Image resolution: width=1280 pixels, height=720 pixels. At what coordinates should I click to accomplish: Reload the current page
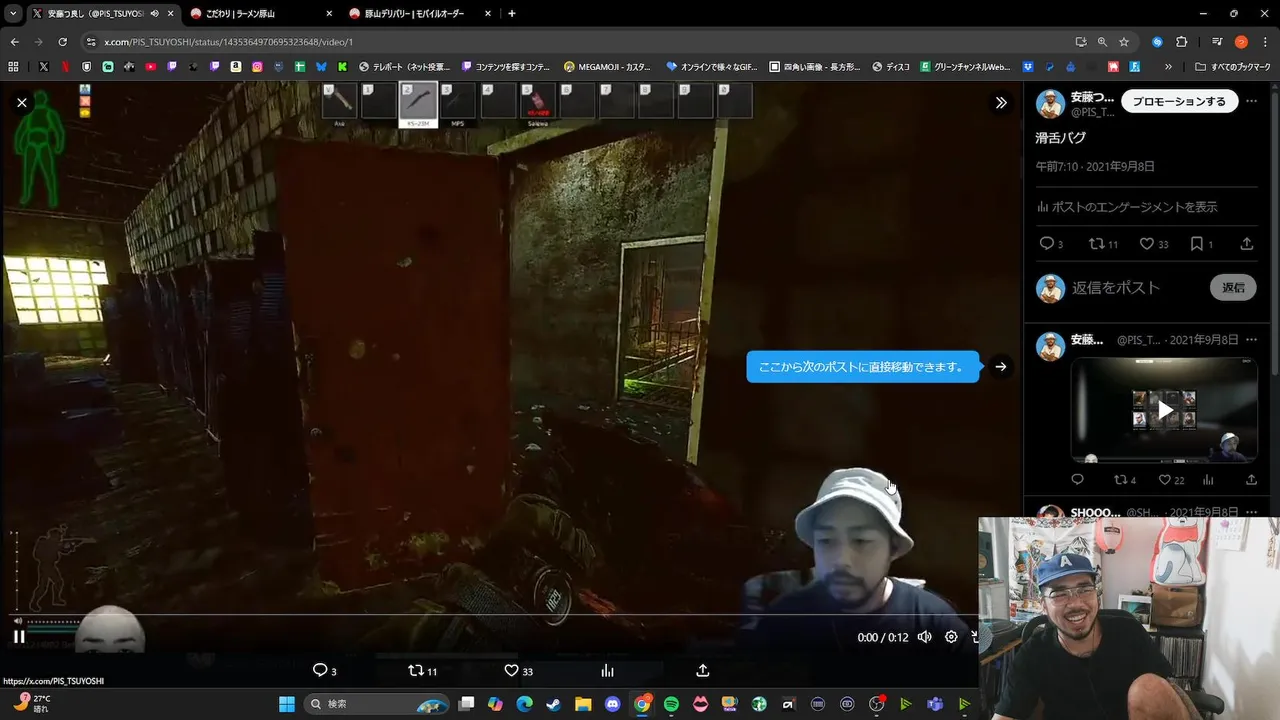click(62, 42)
